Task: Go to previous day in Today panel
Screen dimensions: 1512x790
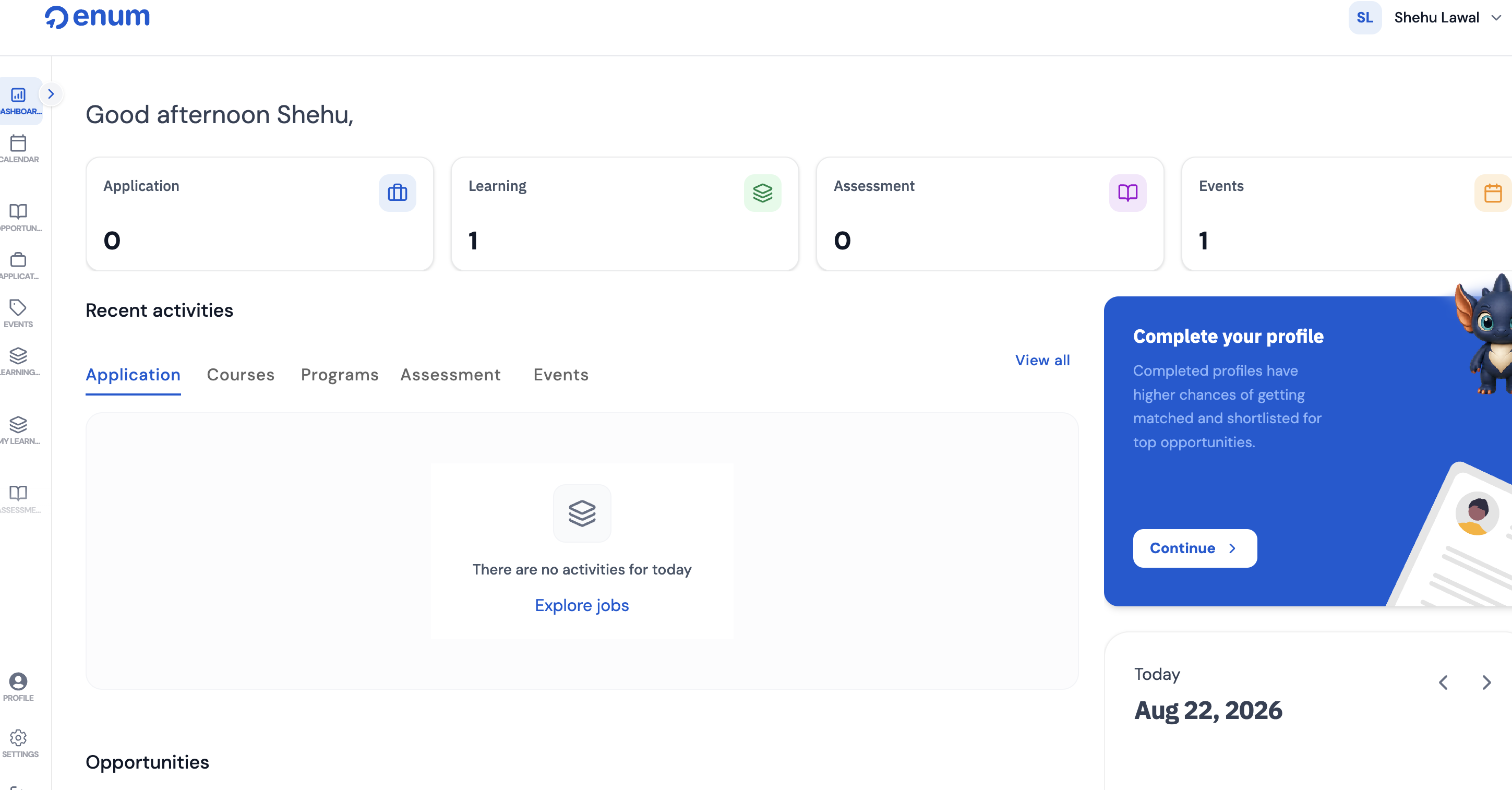Action: 1443,683
